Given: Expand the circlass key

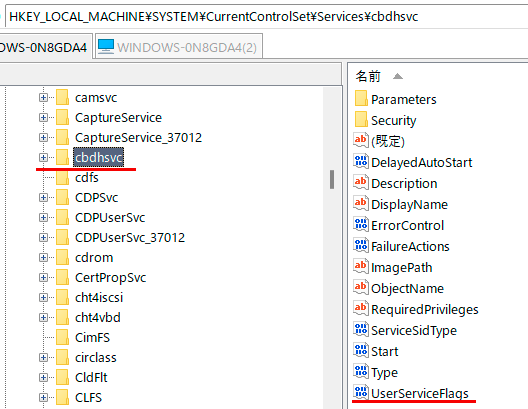Looking at the screenshot, I should click(x=43, y=357).
